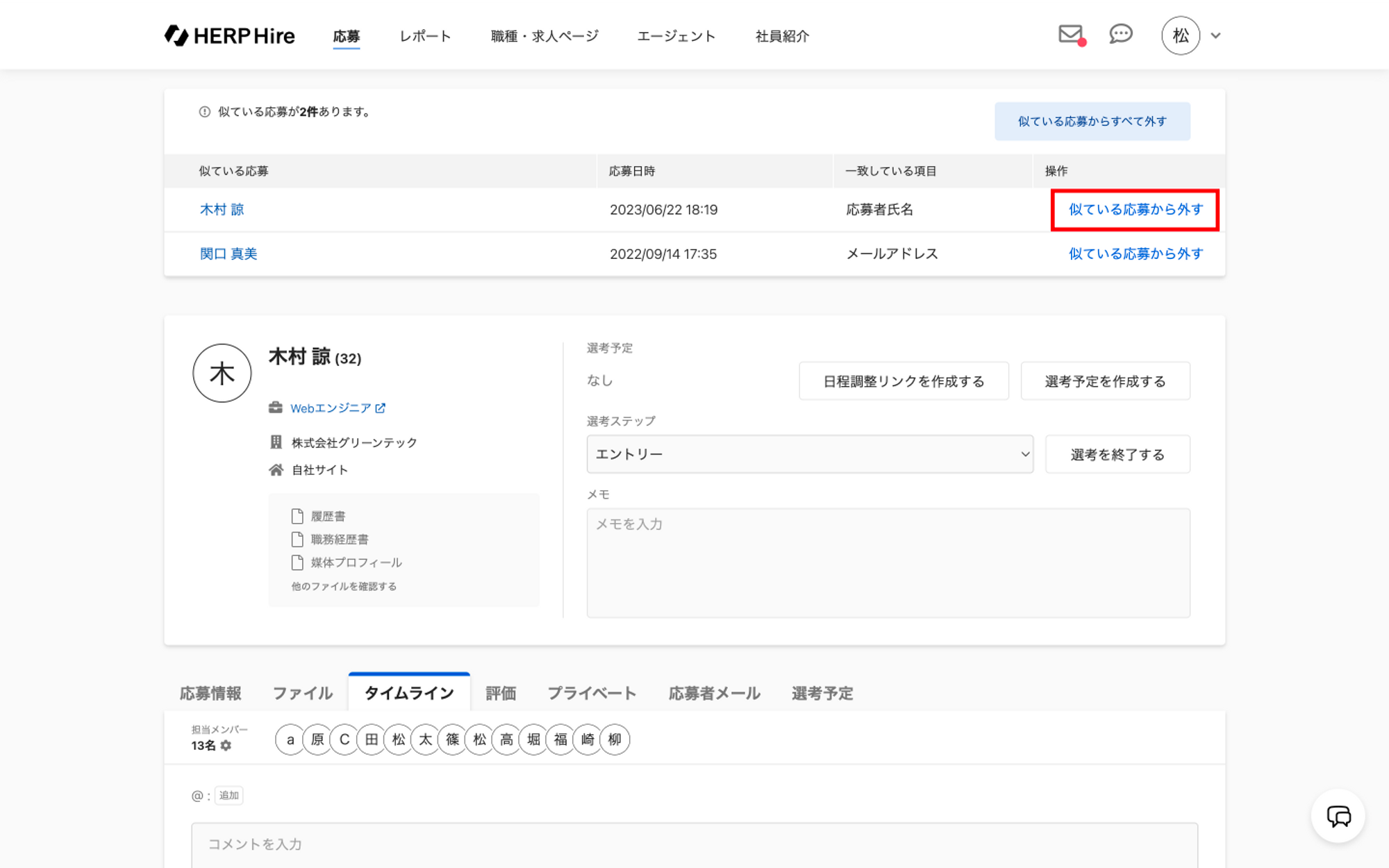1389x868 pixels.
Task: Select member avatar C
Action: [x=344, y=740]
